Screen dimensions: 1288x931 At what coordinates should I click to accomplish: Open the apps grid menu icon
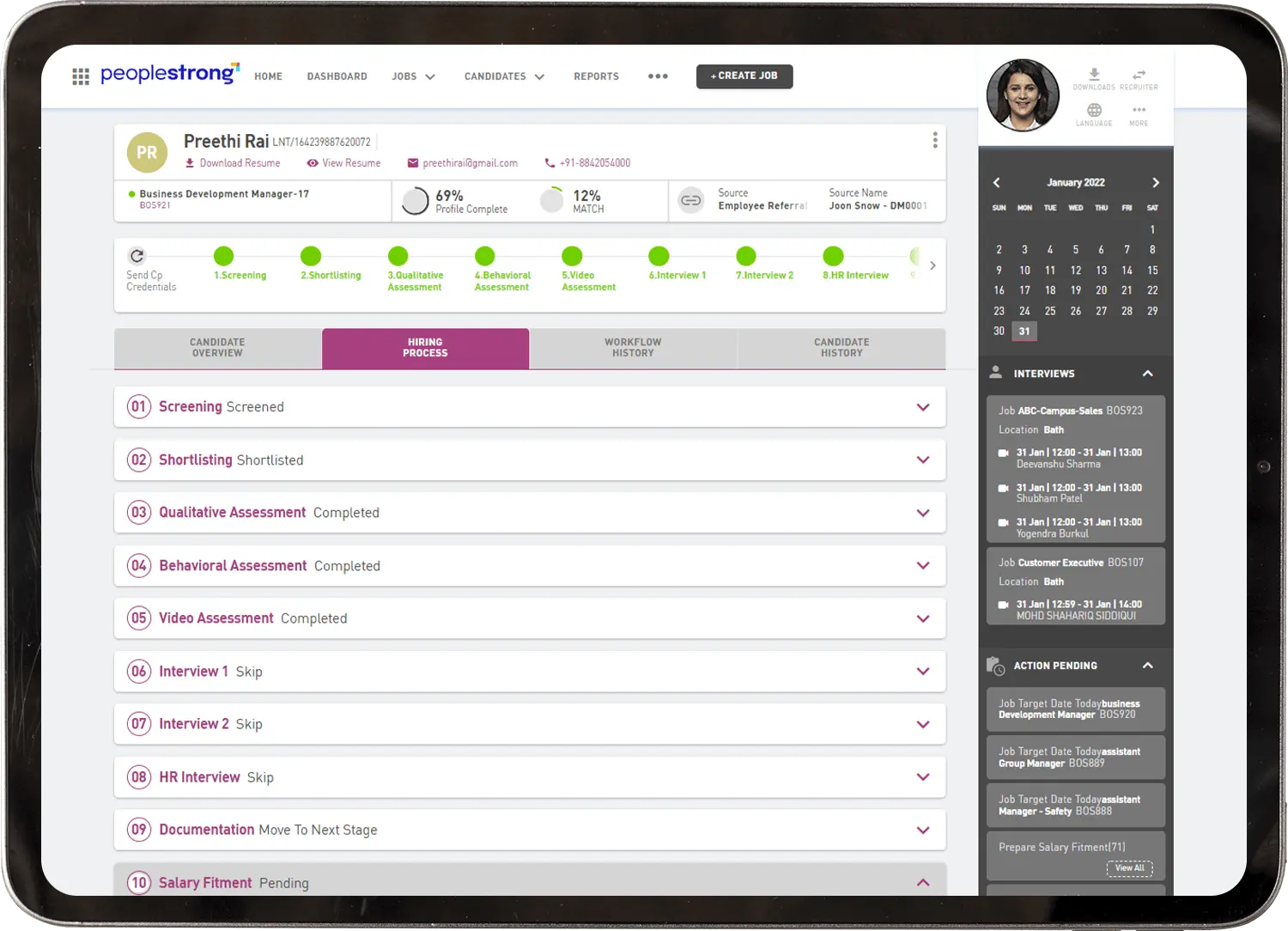[81, 76]
